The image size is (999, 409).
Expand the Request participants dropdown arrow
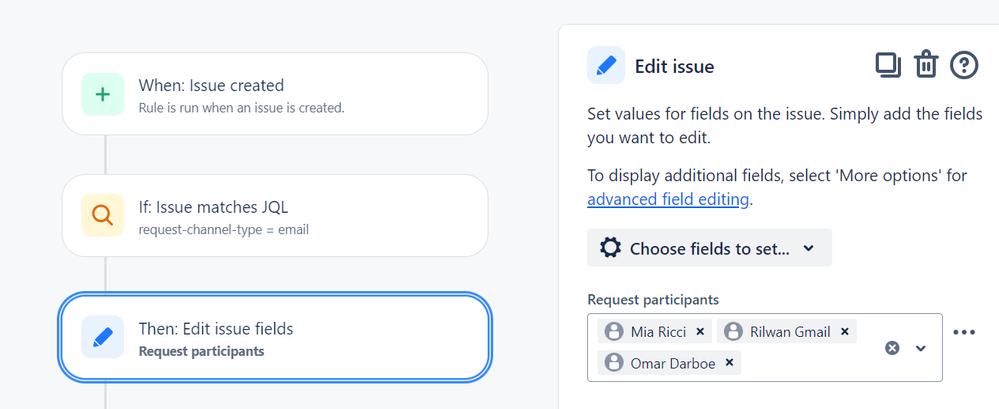(x=921, y=348)
